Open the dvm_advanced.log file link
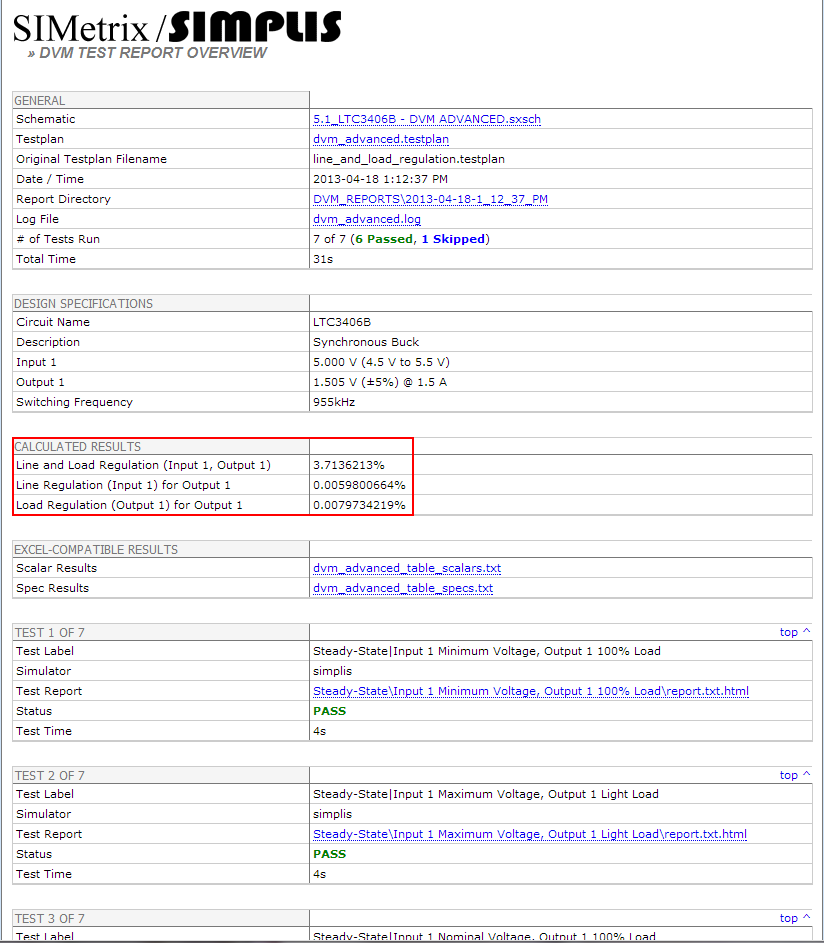This screenshot has width=824, height=943. 366,219
